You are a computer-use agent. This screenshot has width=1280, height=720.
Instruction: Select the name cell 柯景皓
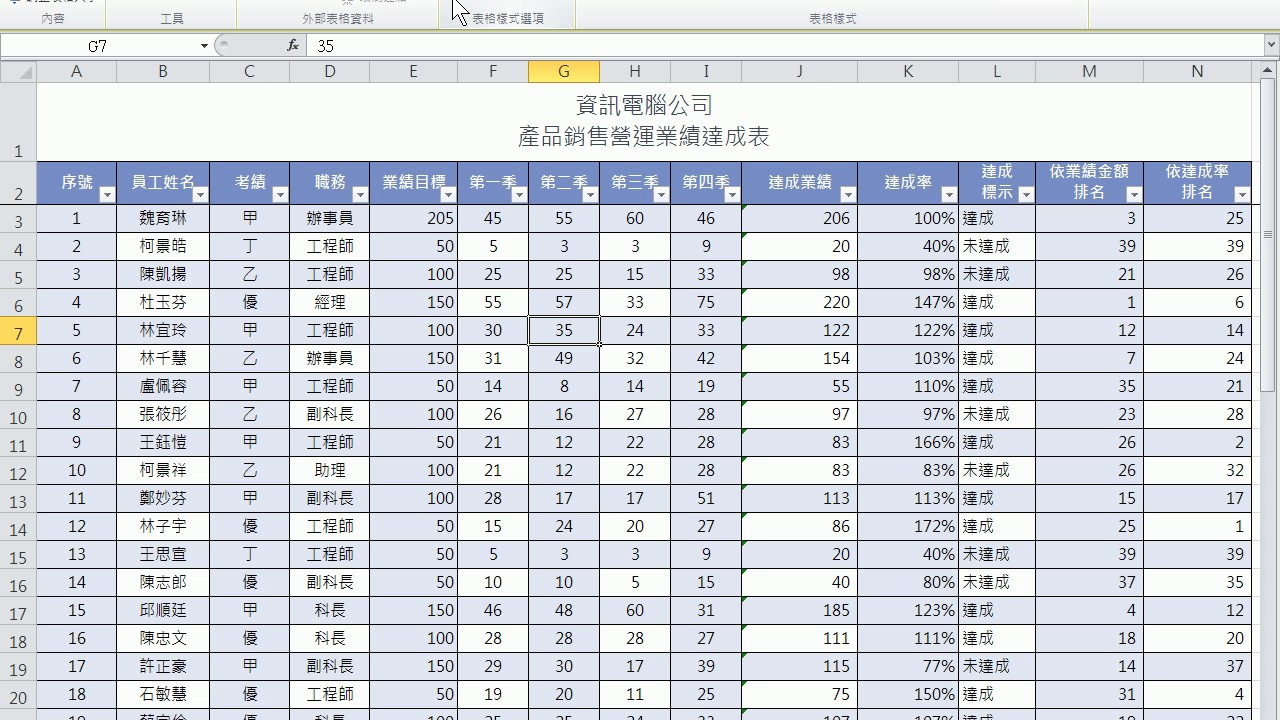click(163, 246)
